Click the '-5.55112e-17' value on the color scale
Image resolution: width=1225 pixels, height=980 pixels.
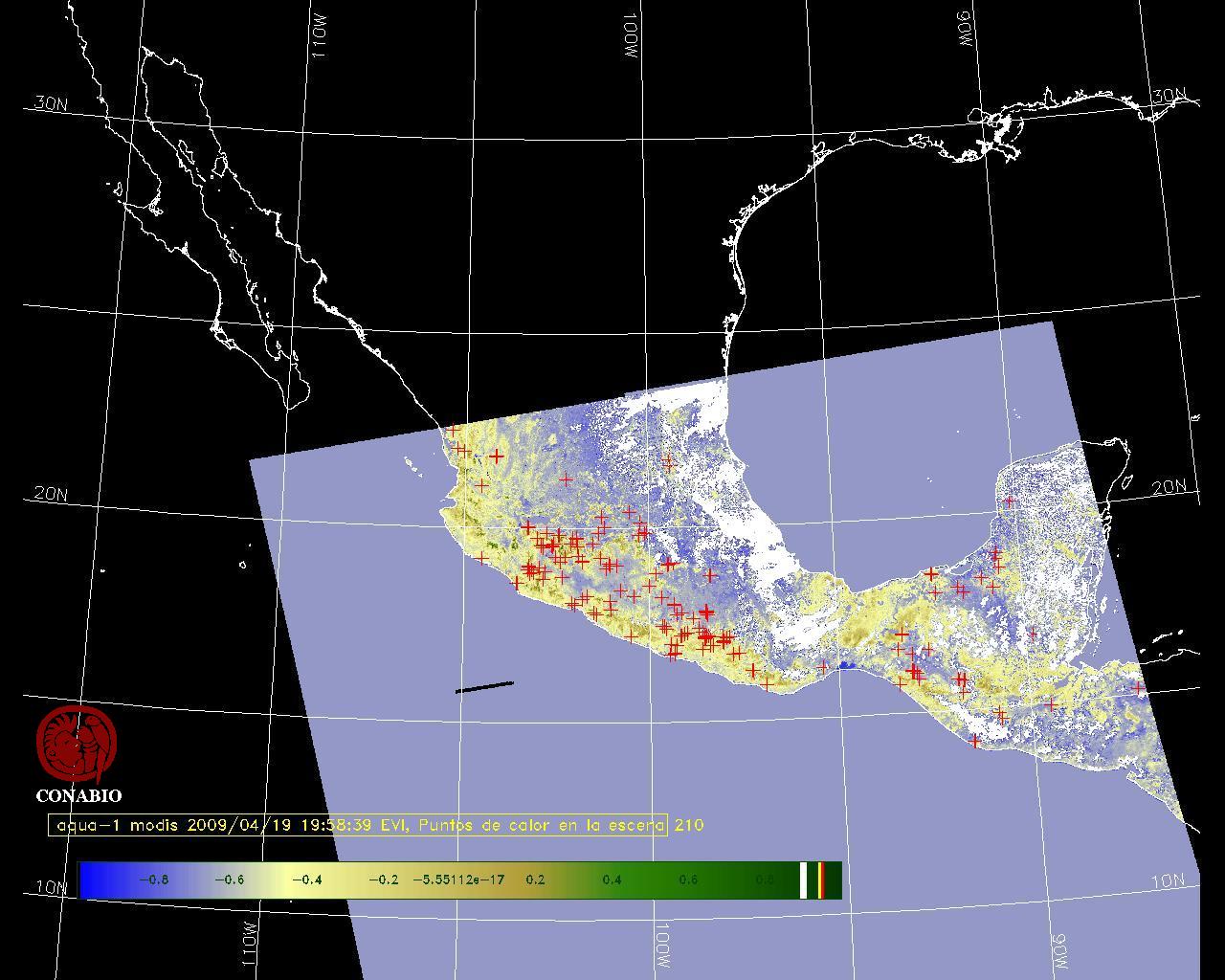[458, 880]
